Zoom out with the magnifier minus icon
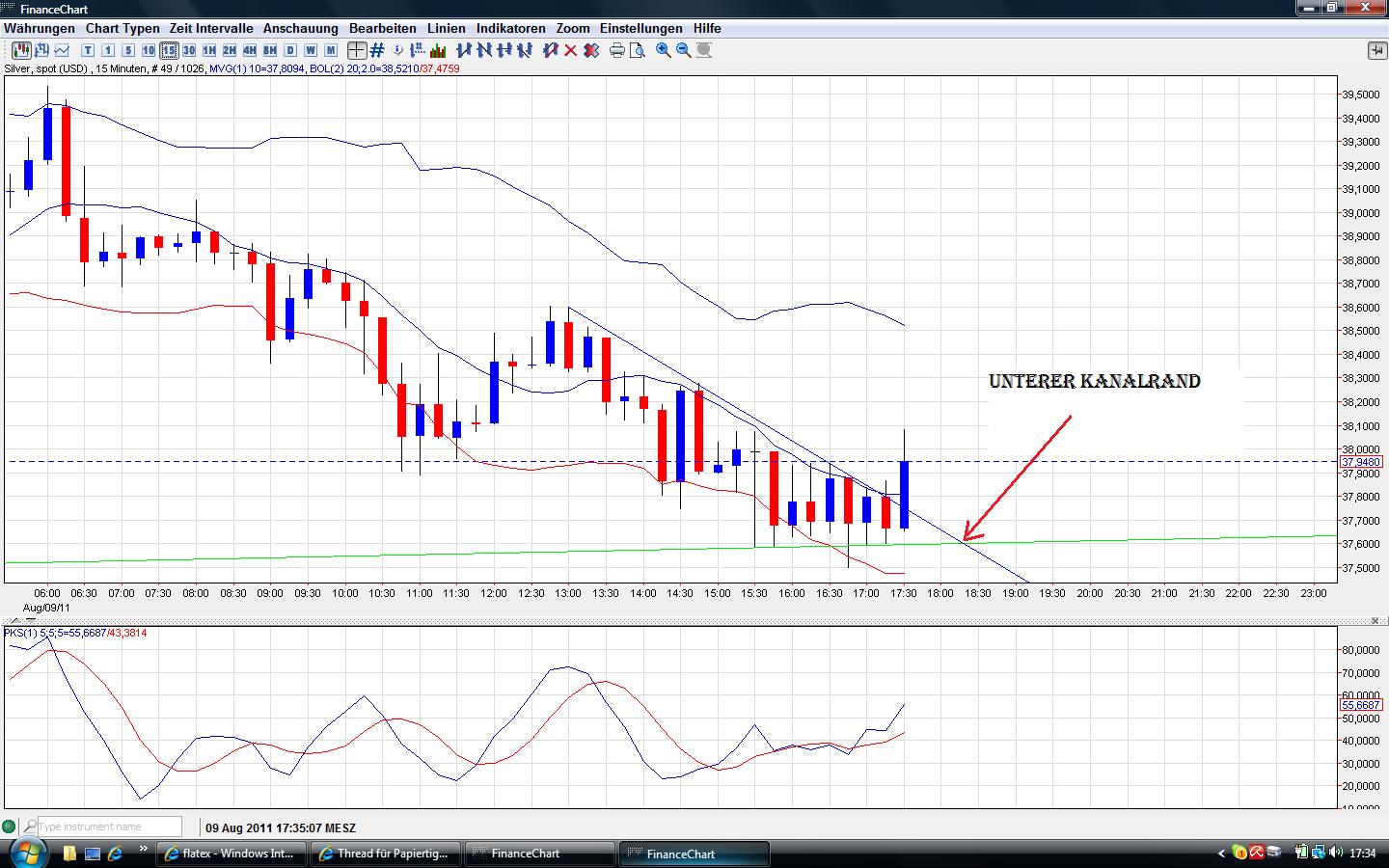 tap(684, 50)
